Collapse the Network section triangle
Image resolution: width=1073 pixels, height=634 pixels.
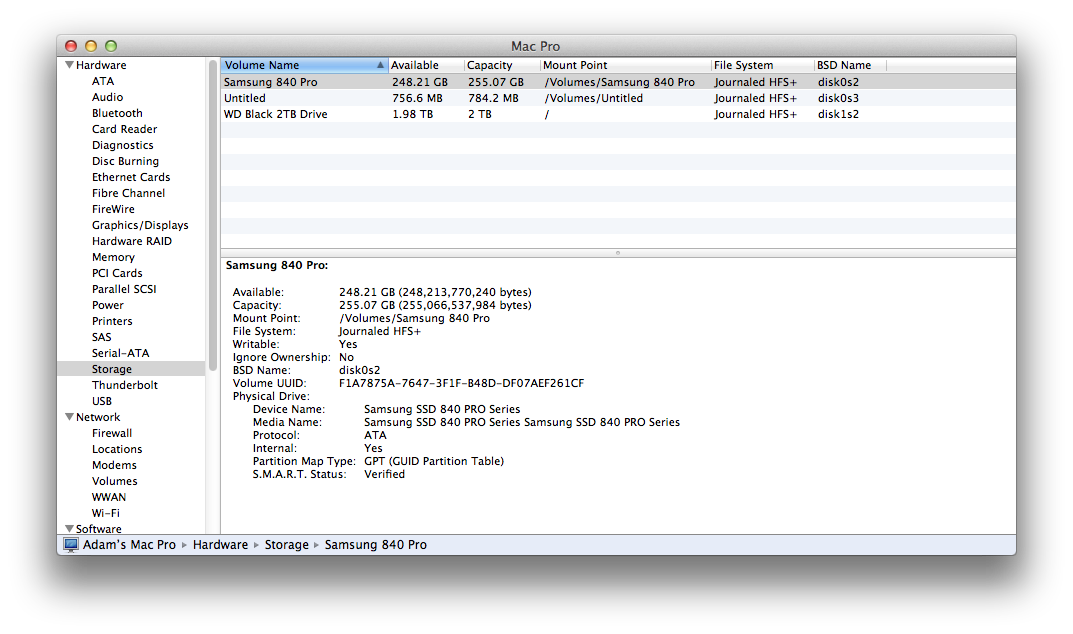click(x=69, y=417)
